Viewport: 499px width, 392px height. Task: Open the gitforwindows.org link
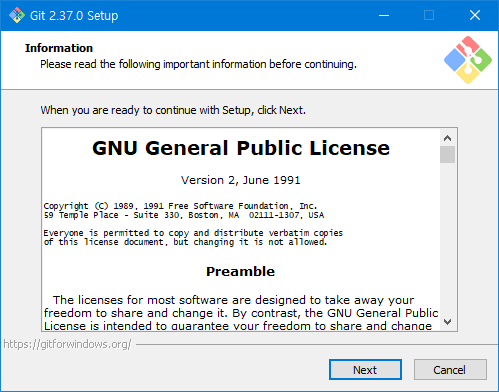point(67,344)
